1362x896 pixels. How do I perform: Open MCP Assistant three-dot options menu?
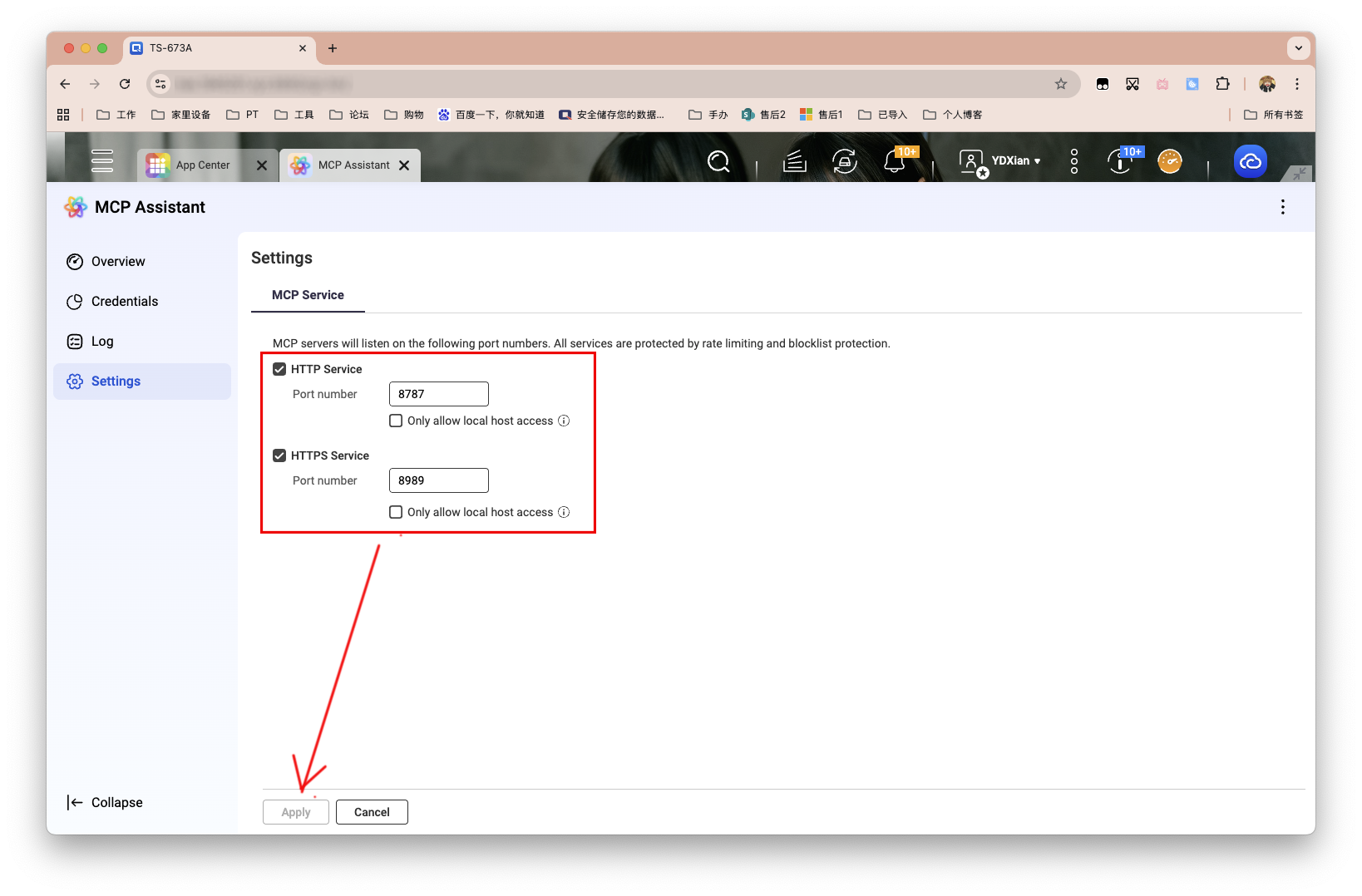coord(1282,207)
